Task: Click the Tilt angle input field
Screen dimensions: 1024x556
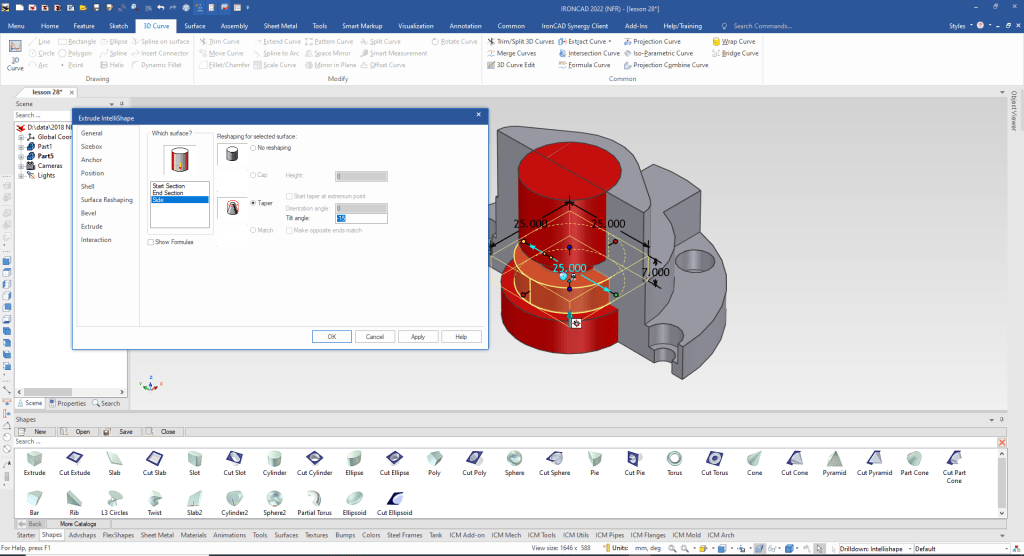Action: point(361,218)
